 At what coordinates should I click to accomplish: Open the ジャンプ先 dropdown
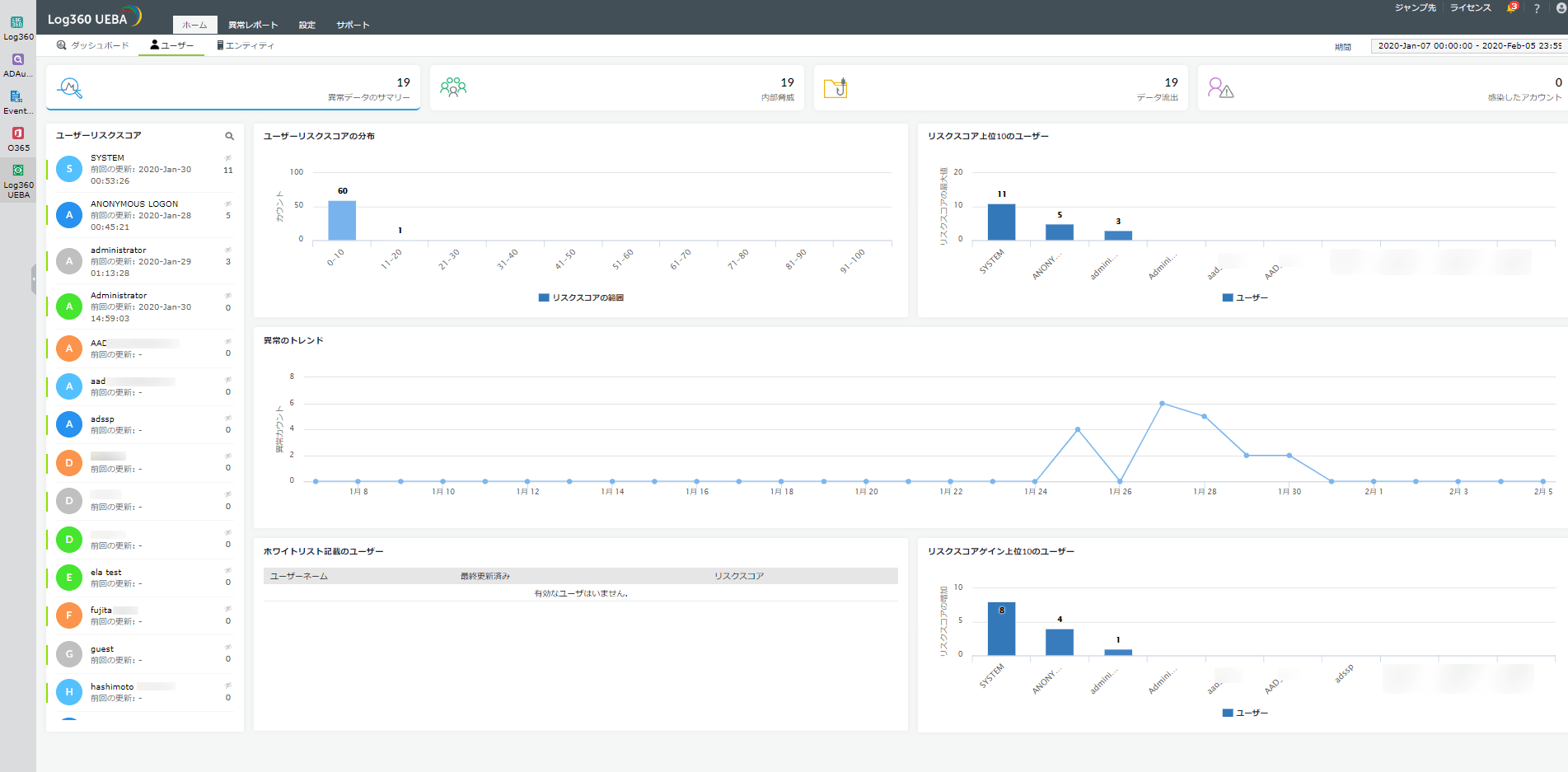coord(1416,7)
